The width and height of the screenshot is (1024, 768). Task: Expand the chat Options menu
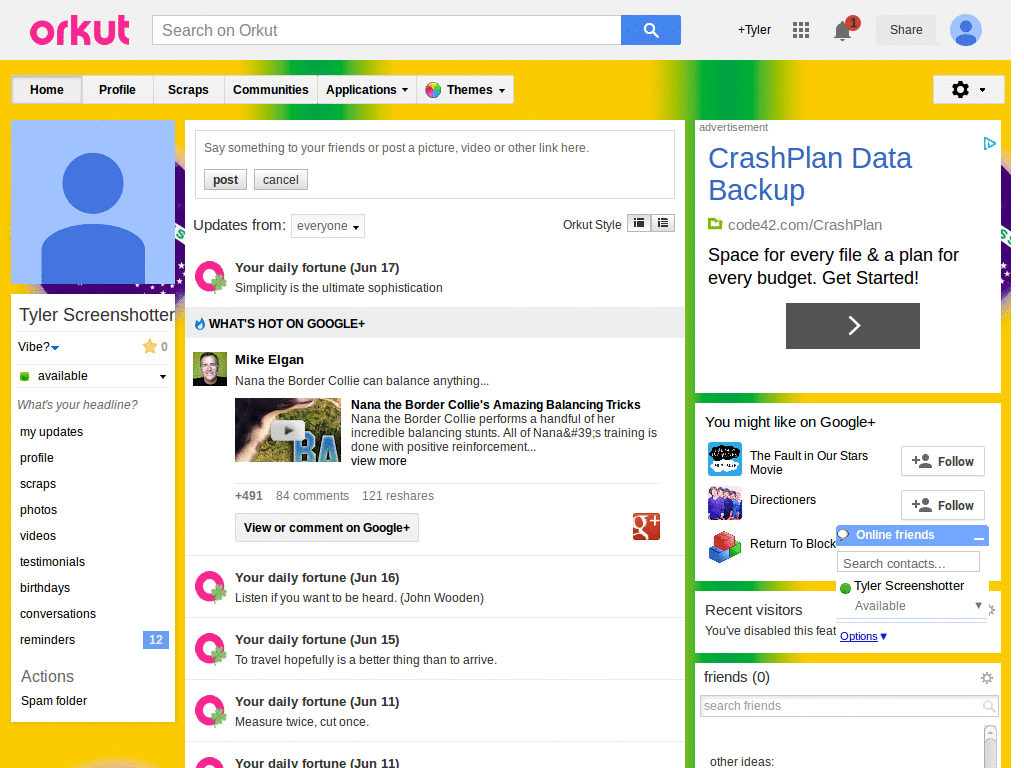[x=863, y=636]
